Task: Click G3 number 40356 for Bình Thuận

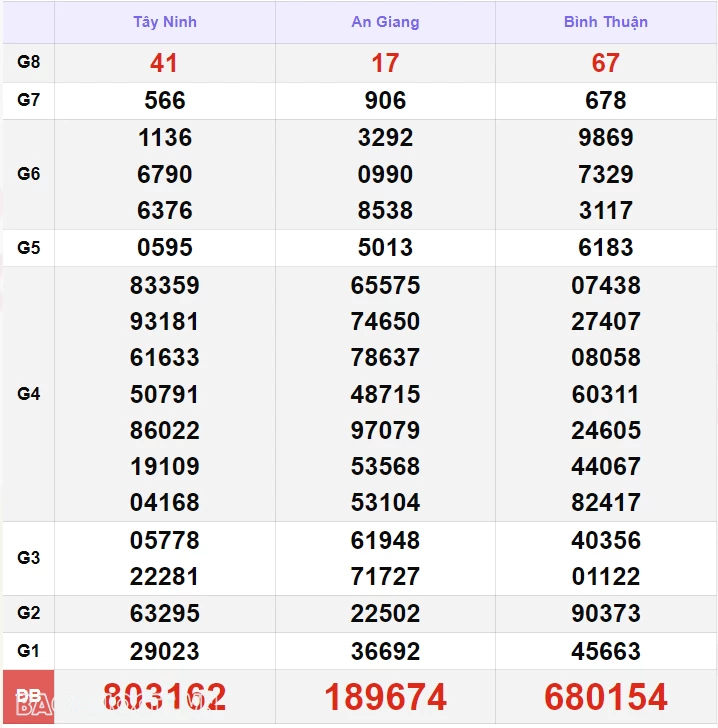Action: pos(605,540)
